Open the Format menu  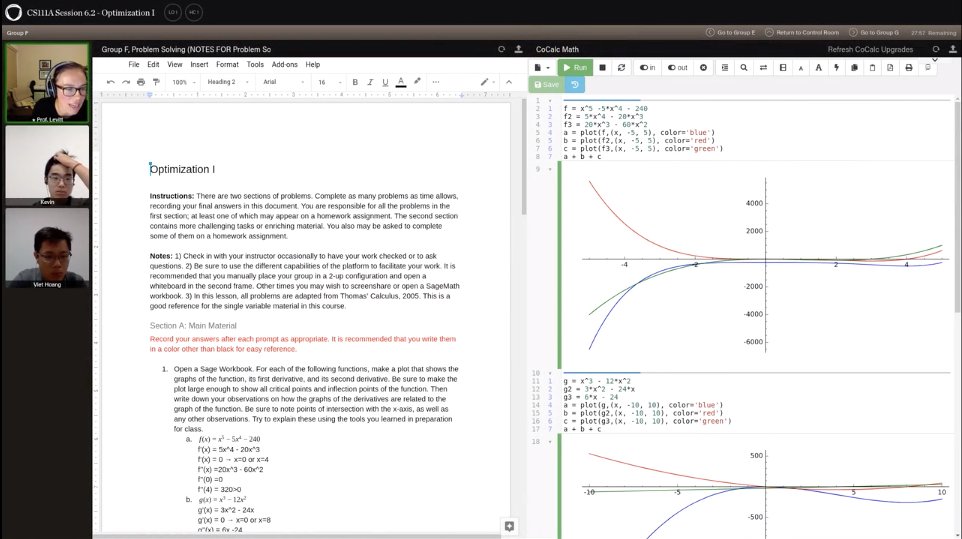pyautogui.click(x=227, y=64)
